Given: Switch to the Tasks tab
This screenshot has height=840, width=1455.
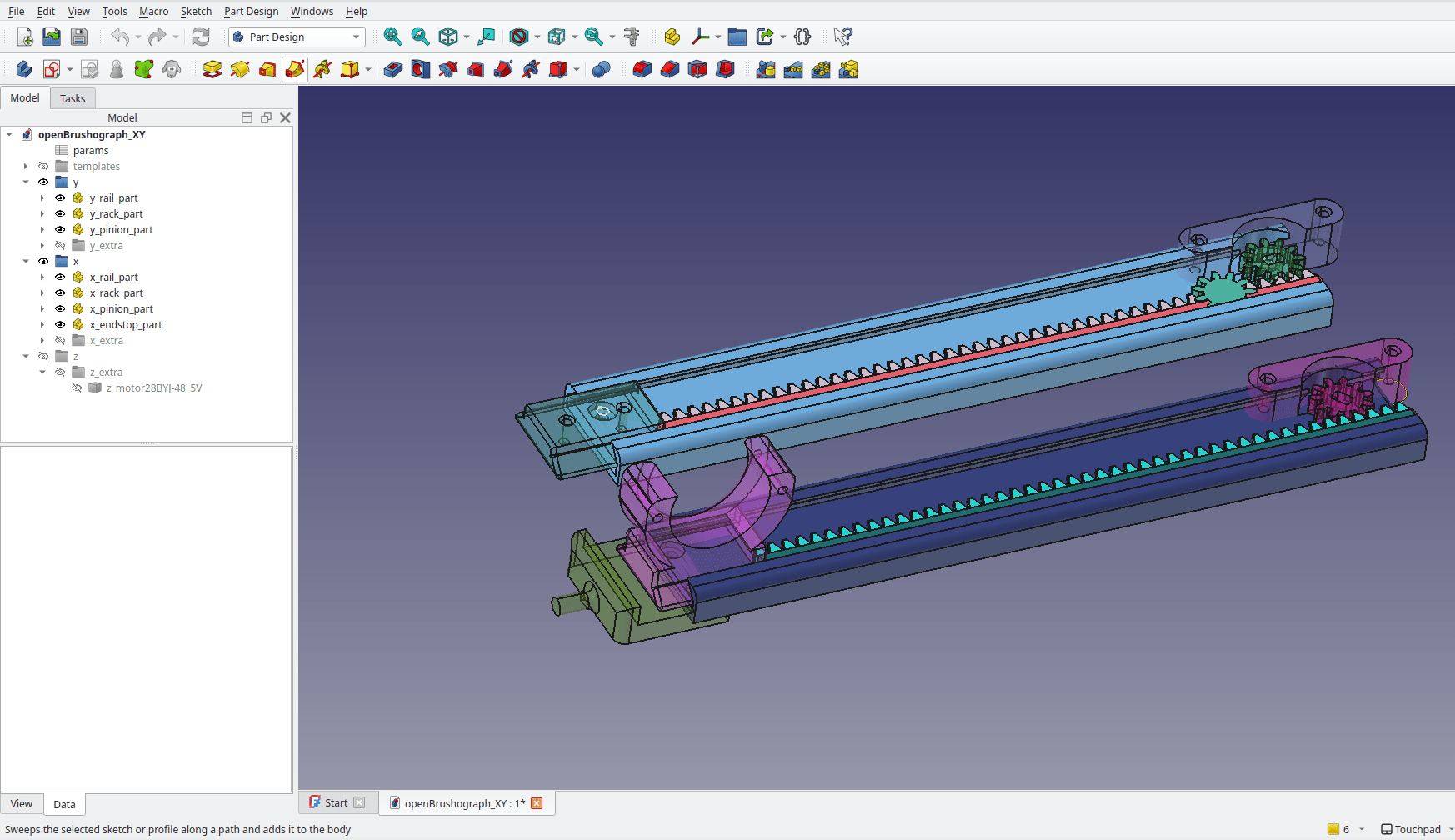Looking at the screenshot, I should [72, 98].
